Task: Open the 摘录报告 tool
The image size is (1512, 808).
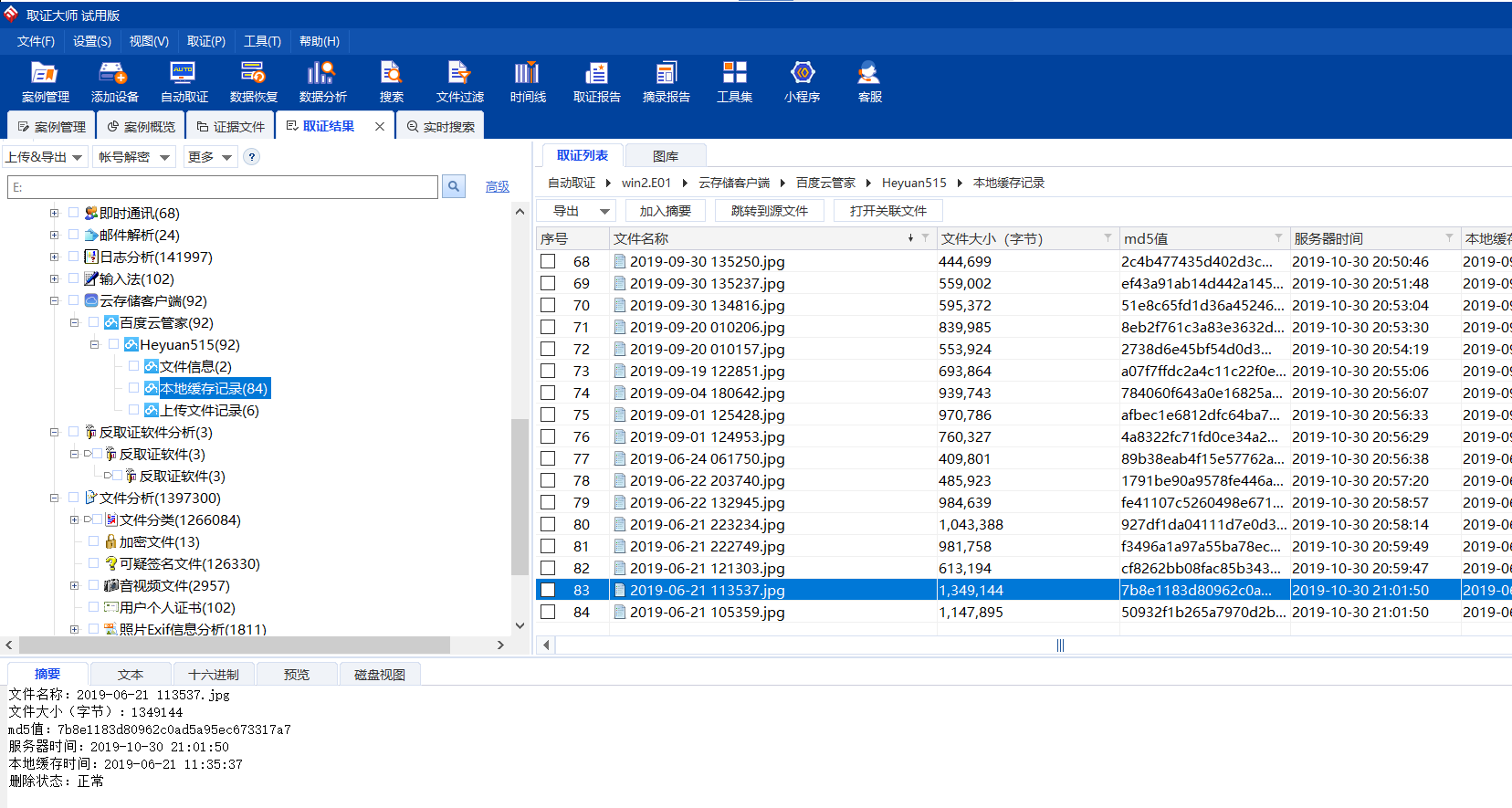Action: (x=666, y=82)
